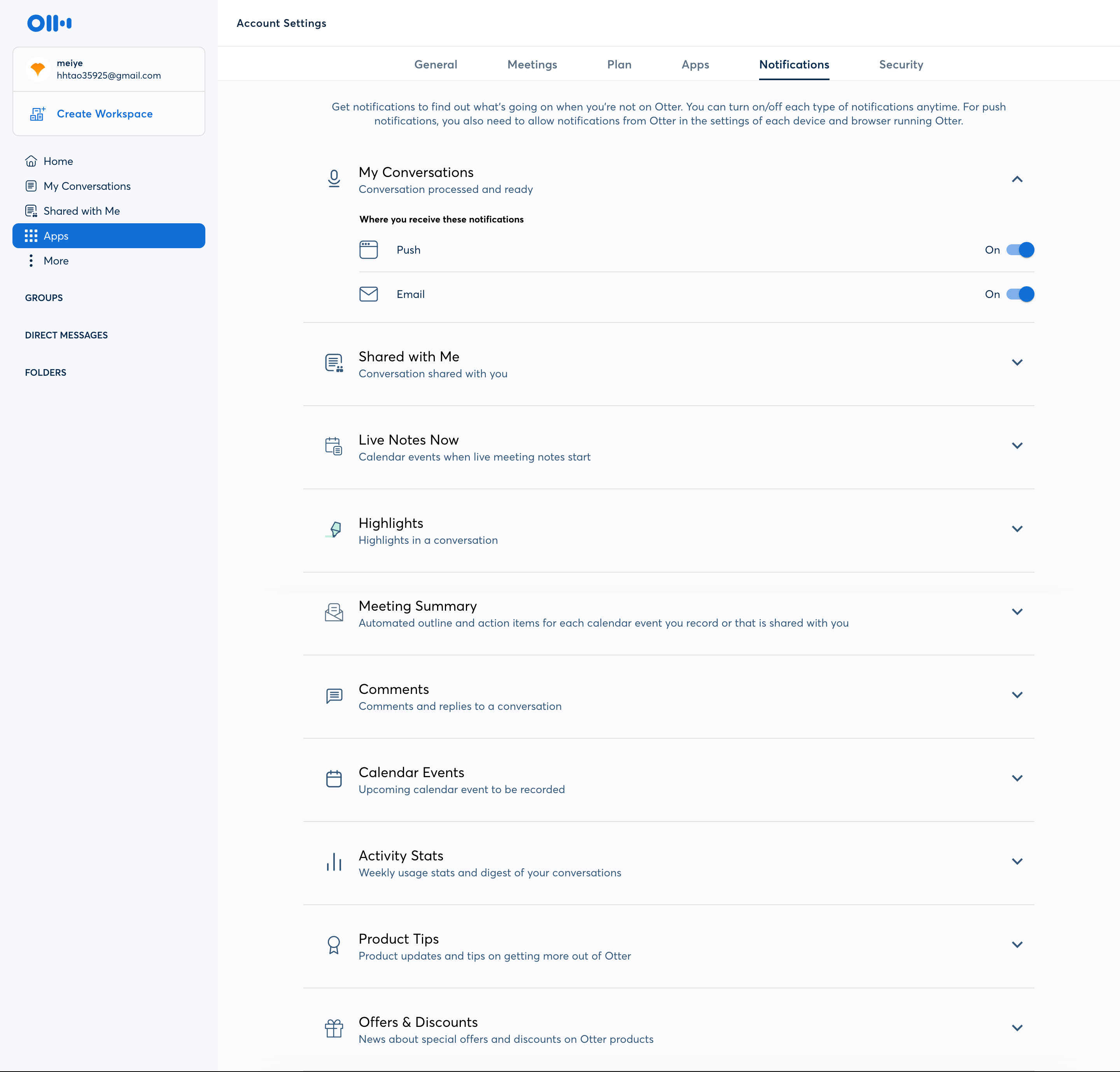Disable Email notifications toggle
This screenshot has height=1072, width=1120.
pyautogui.click(x=1020, y=294)
